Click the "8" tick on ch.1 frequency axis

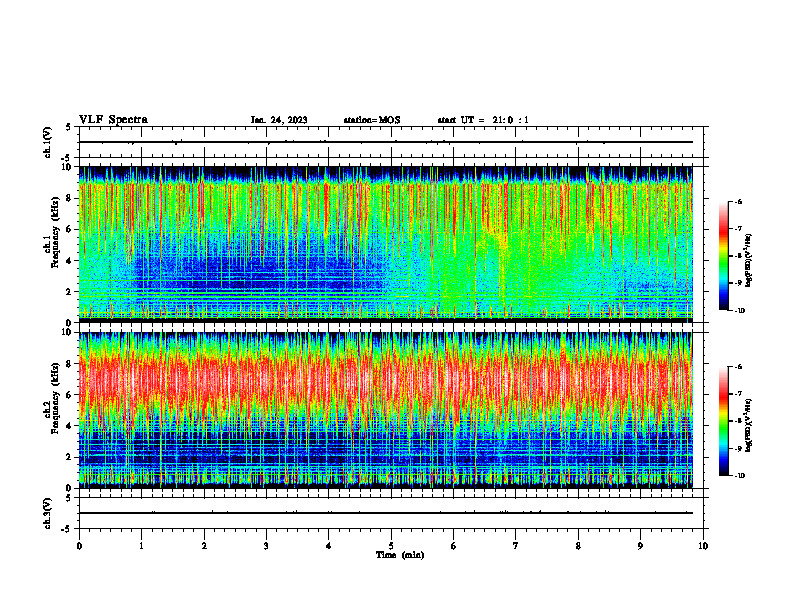coord(70,198)
